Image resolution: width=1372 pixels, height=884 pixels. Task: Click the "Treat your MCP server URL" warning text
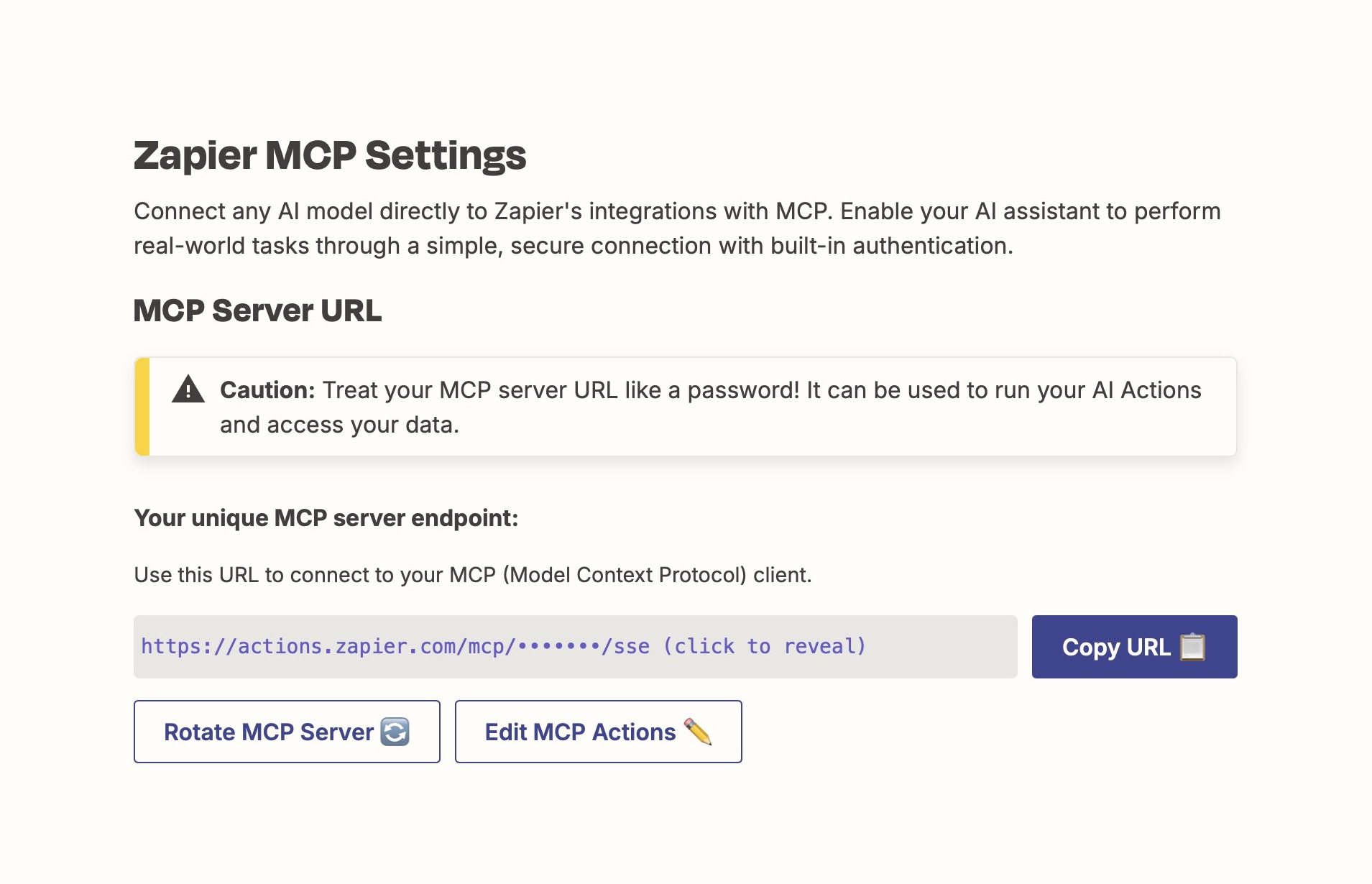tap(762, 390)
